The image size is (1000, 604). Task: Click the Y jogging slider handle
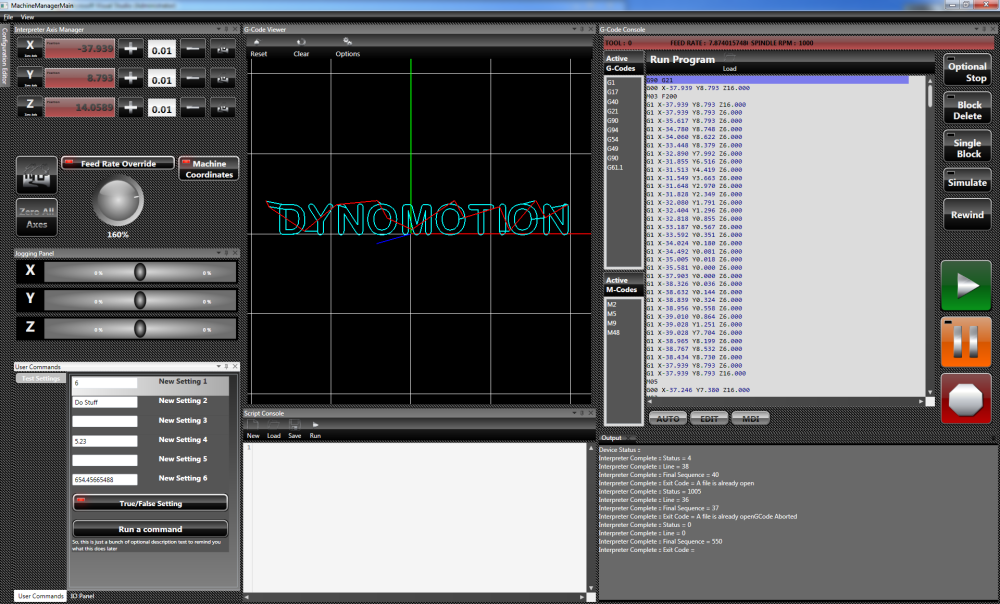pyautogui.click(x=140, y=300)
